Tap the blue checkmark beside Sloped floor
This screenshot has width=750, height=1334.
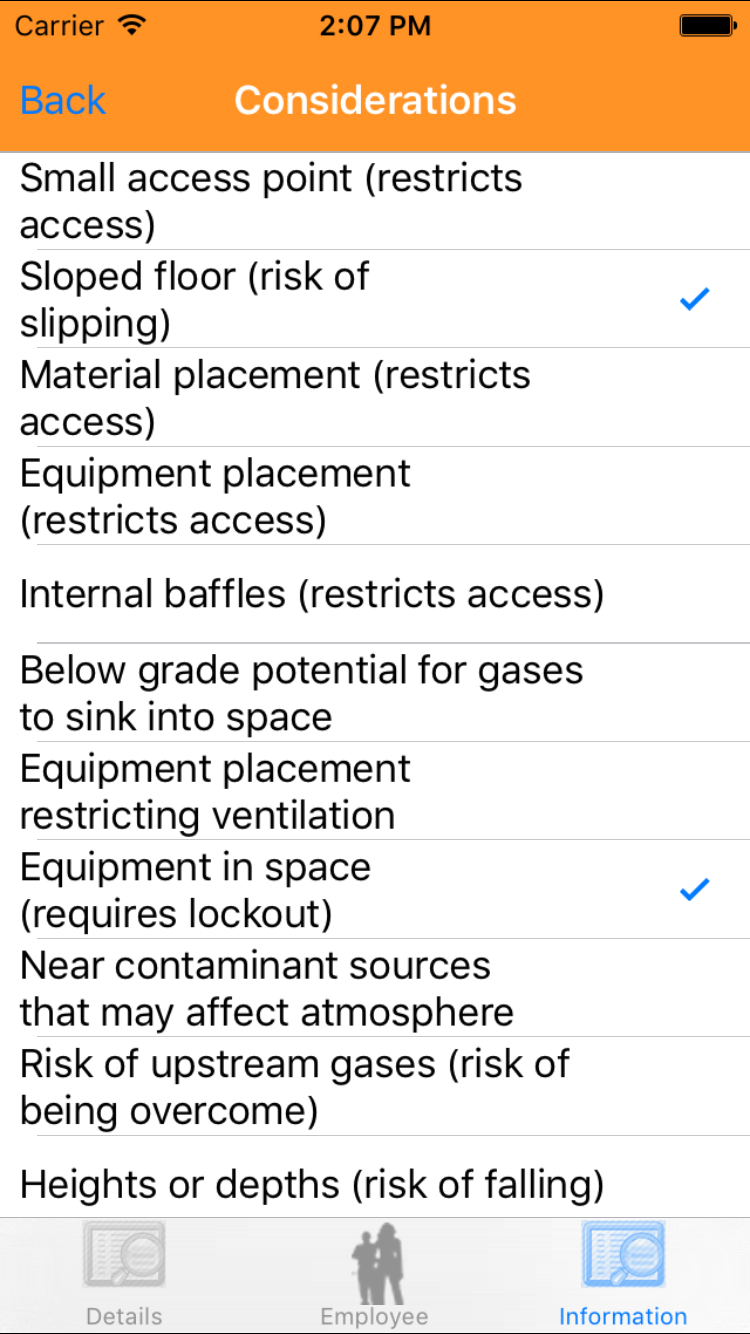click(694, 299)
